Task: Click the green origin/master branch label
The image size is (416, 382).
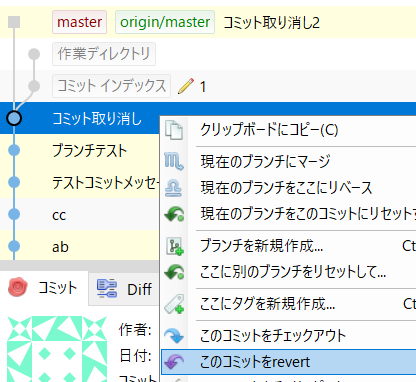Action: [x=165, y=22]
